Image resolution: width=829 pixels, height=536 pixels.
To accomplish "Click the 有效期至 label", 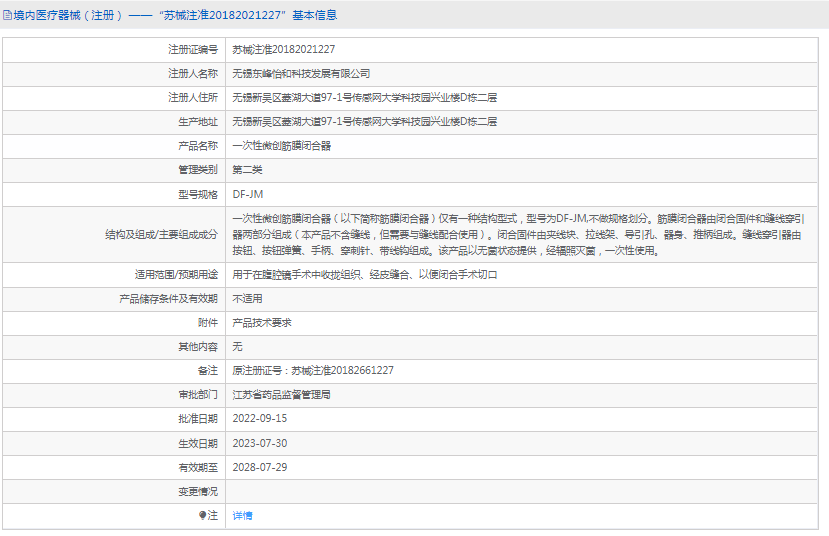I will 198,467.
